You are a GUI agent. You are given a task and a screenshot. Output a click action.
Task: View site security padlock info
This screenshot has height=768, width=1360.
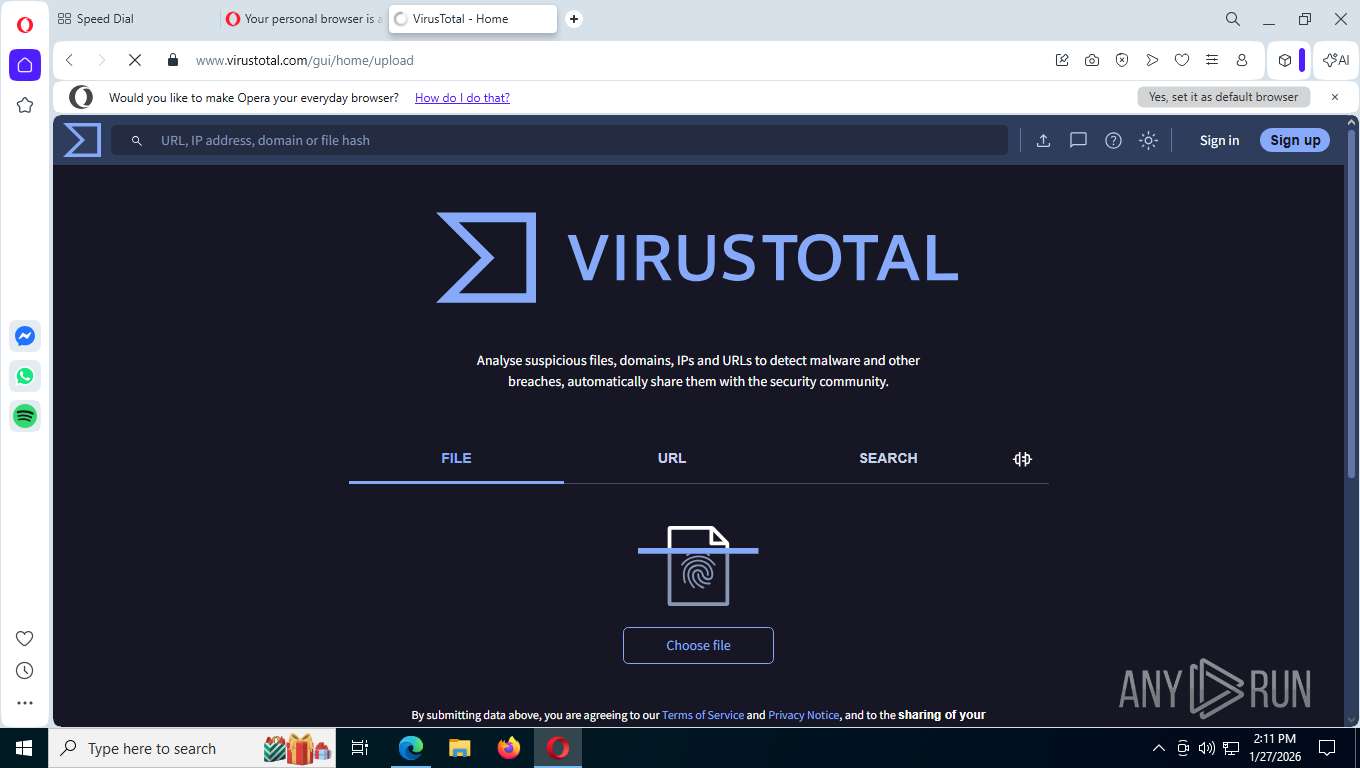173,60
